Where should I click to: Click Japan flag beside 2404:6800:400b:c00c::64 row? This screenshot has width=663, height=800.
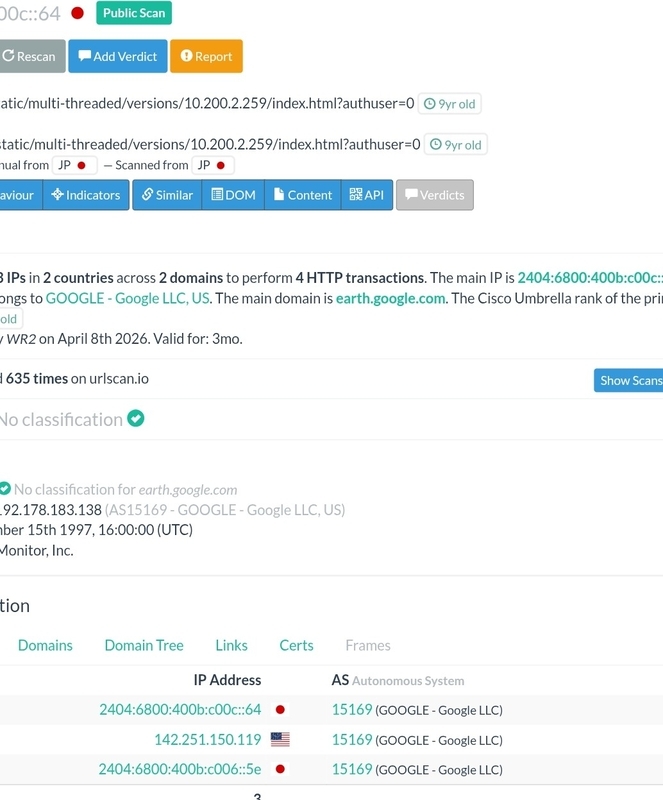point(280,710)
